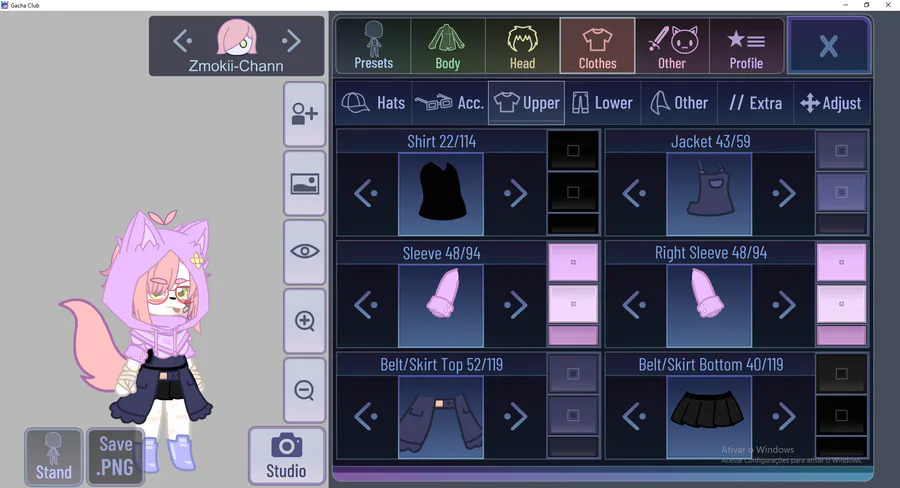Previous Right Sleeve style arrow
This screenshot has width=900, height=488.
click(x=635, y=305)
